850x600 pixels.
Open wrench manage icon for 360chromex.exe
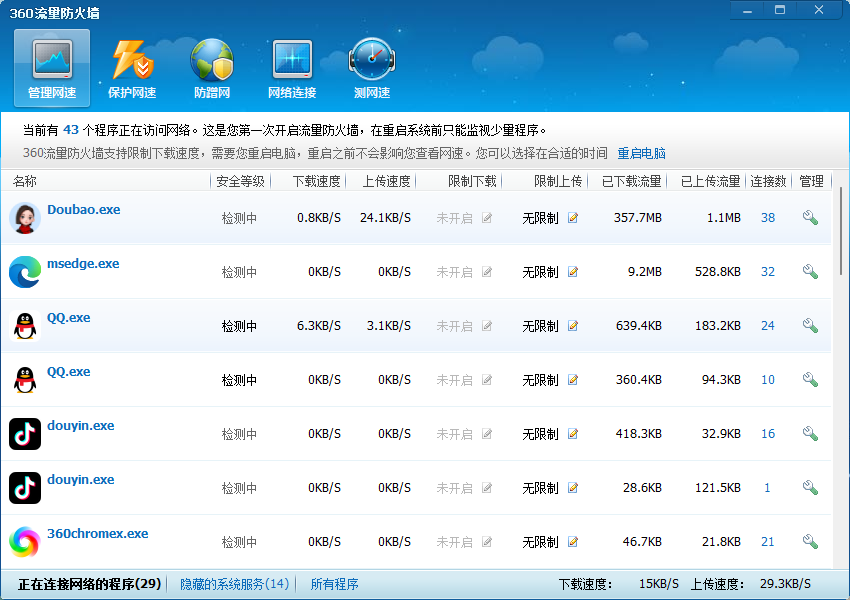[810, 541]
